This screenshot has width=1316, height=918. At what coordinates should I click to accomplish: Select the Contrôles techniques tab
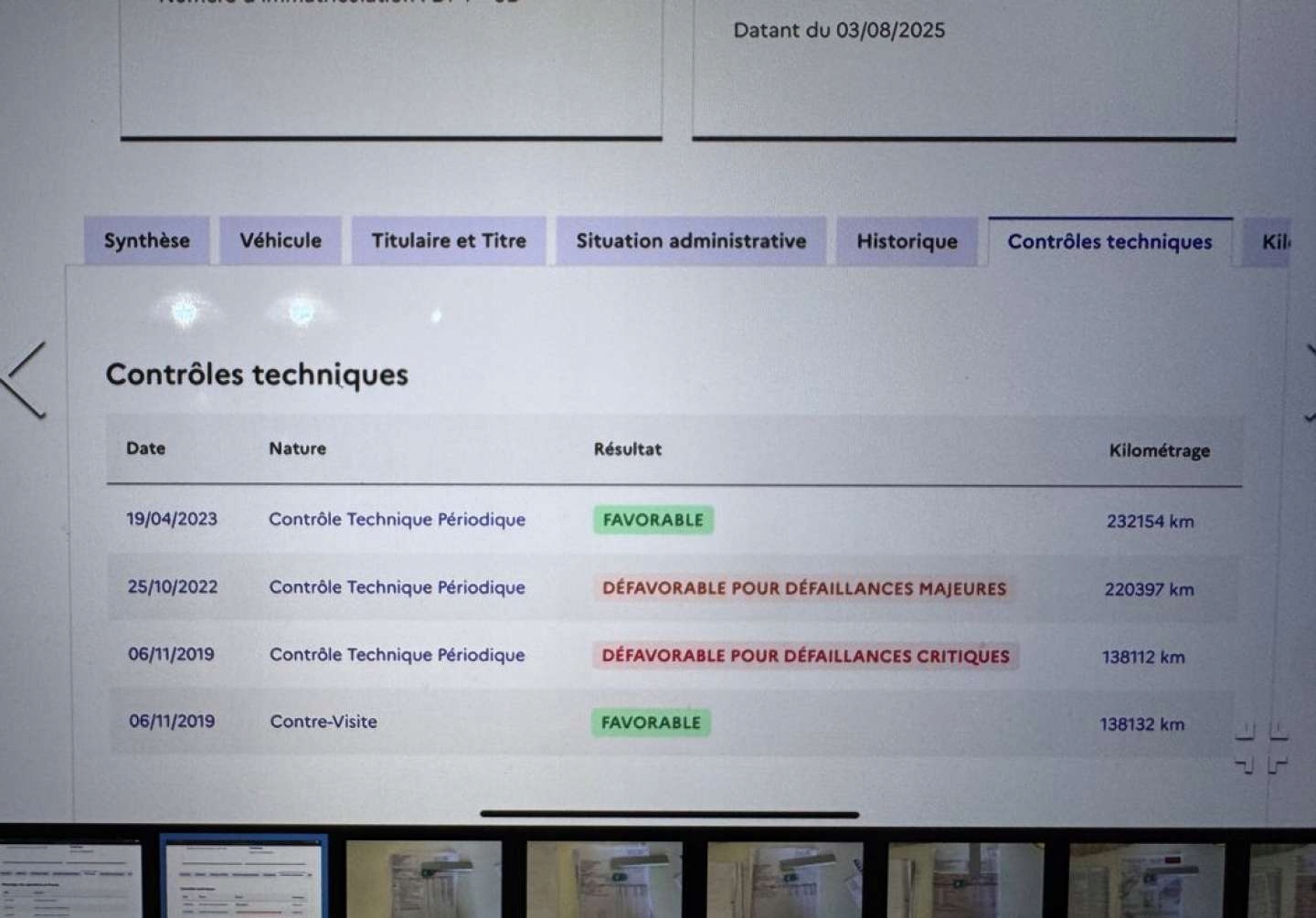click(1109, 242)
